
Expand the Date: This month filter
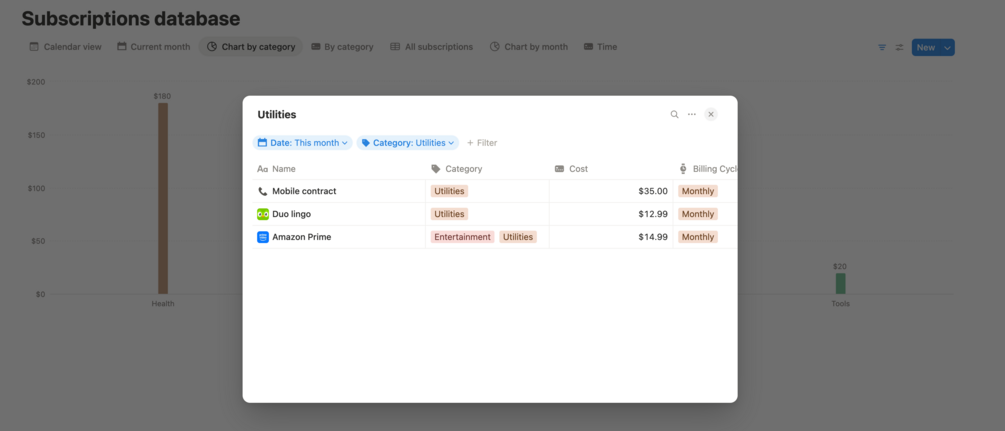click(303, 143)
